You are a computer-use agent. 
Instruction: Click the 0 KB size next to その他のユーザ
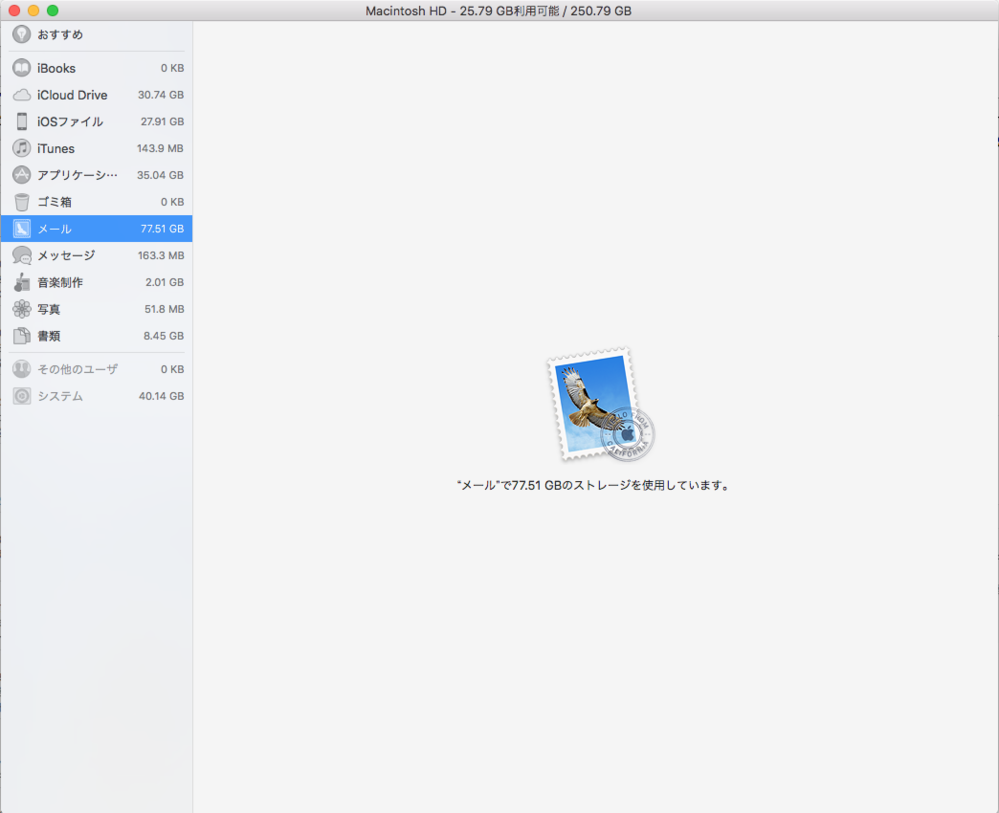[x=172, y=369]
